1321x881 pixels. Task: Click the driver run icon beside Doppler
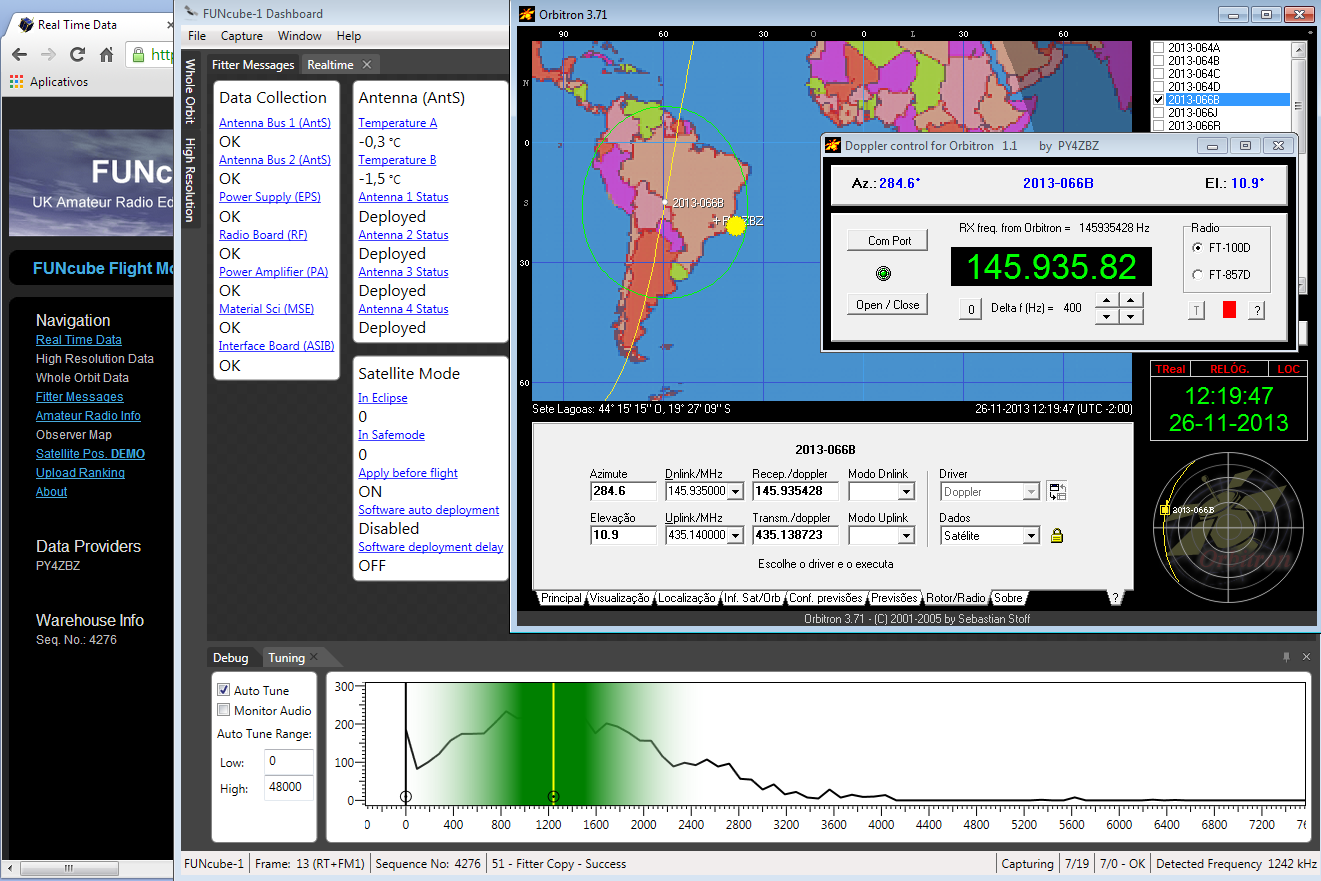click(x=1057, y=491)
